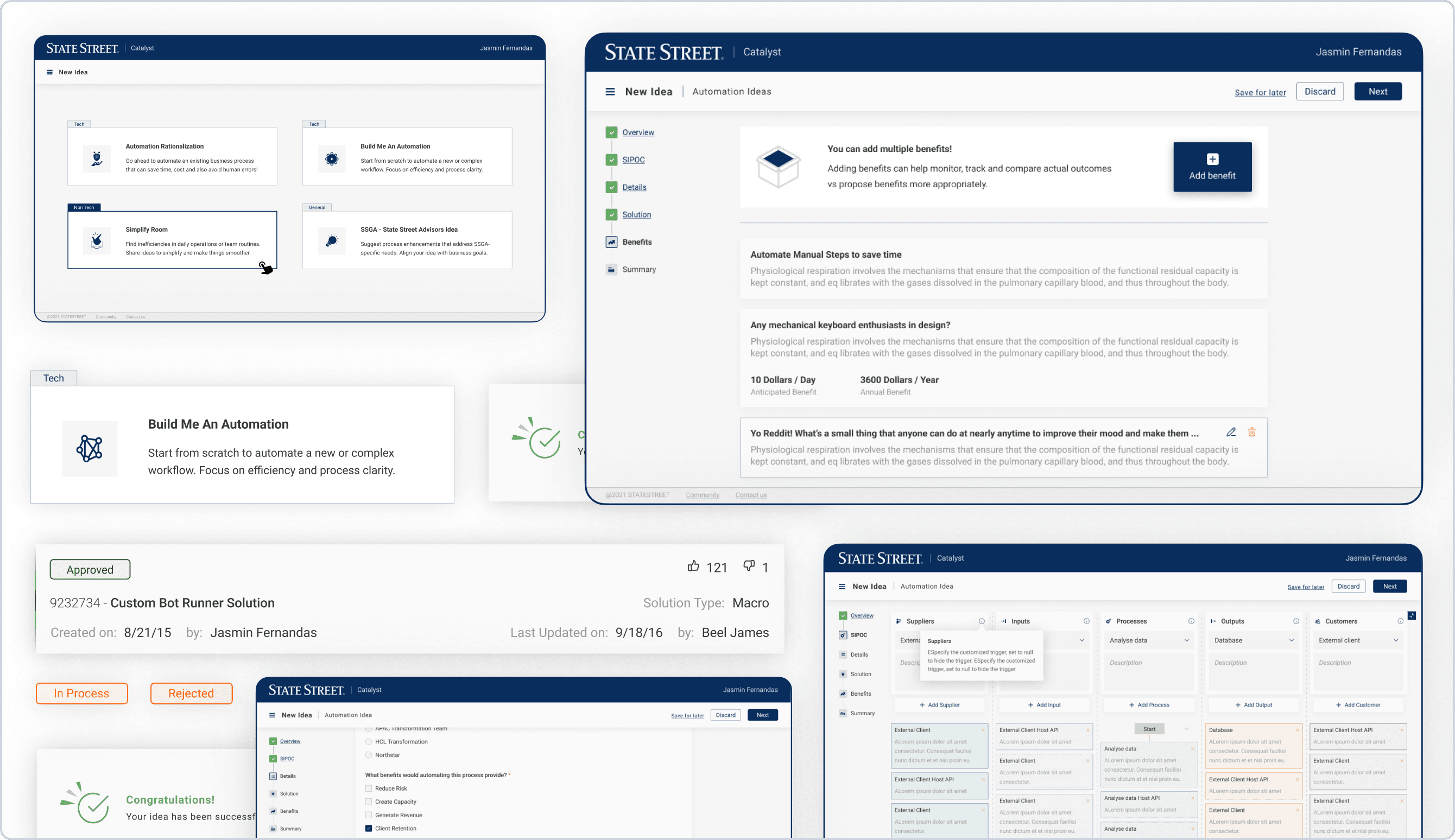Image resolution: width=1455 pixels, height=840 pixels.
Task: Check the Reduce Risk checkbox
Action: click(x=369, y=788)
